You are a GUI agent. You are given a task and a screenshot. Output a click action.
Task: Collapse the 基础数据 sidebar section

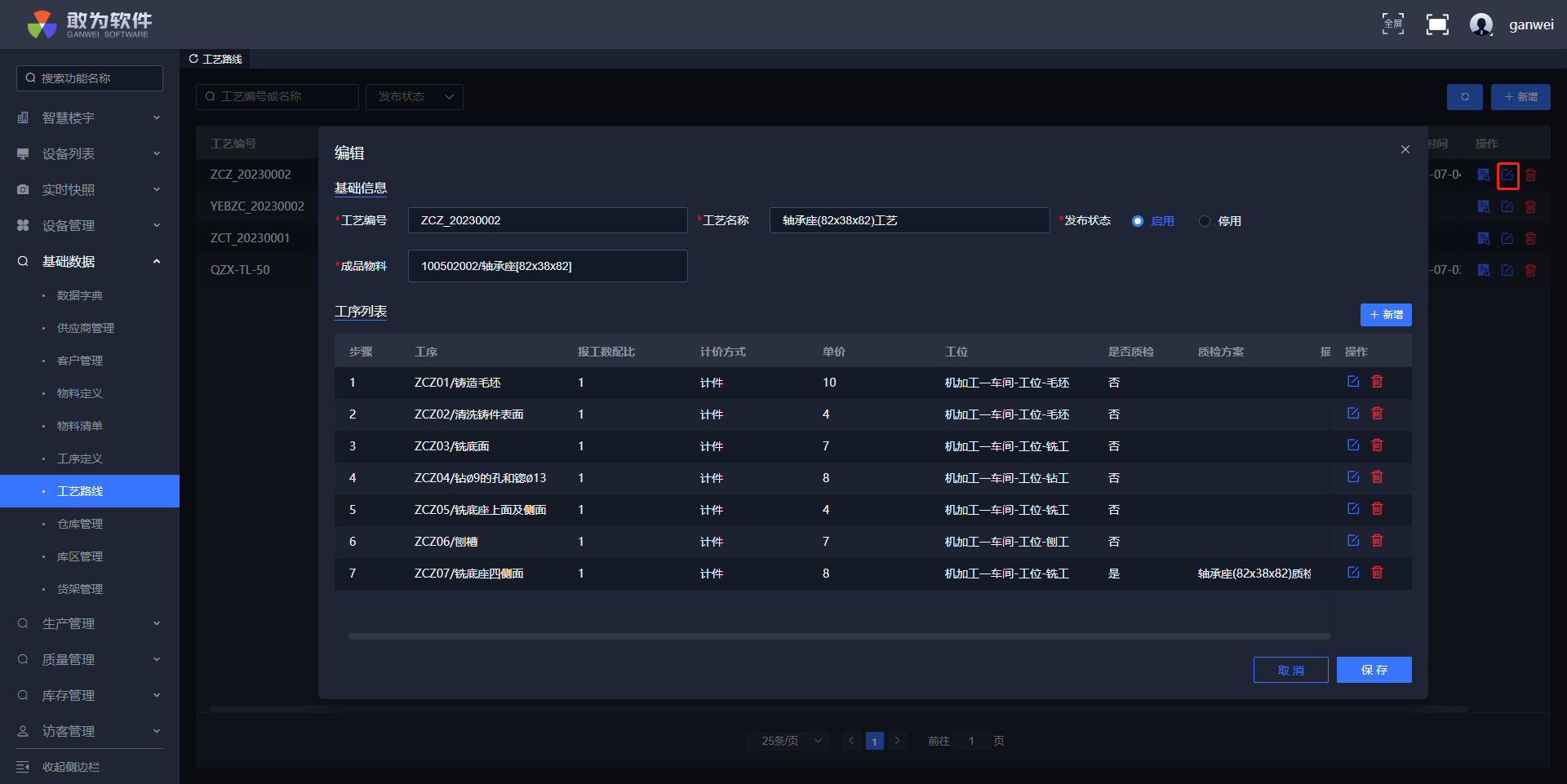(90, 262)
